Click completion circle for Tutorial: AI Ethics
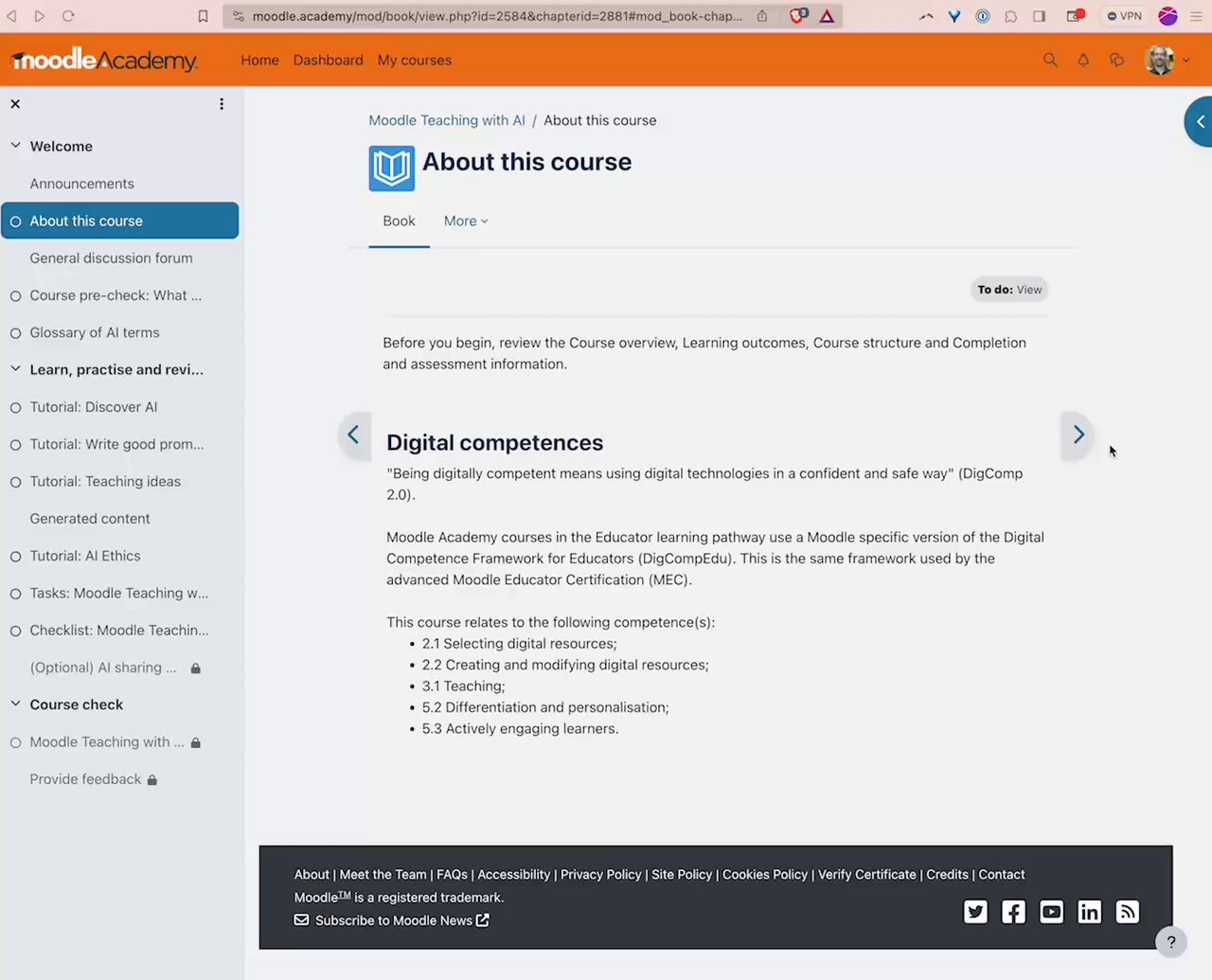The height and width of the screenshot is (980, 1212). point(15,557)
